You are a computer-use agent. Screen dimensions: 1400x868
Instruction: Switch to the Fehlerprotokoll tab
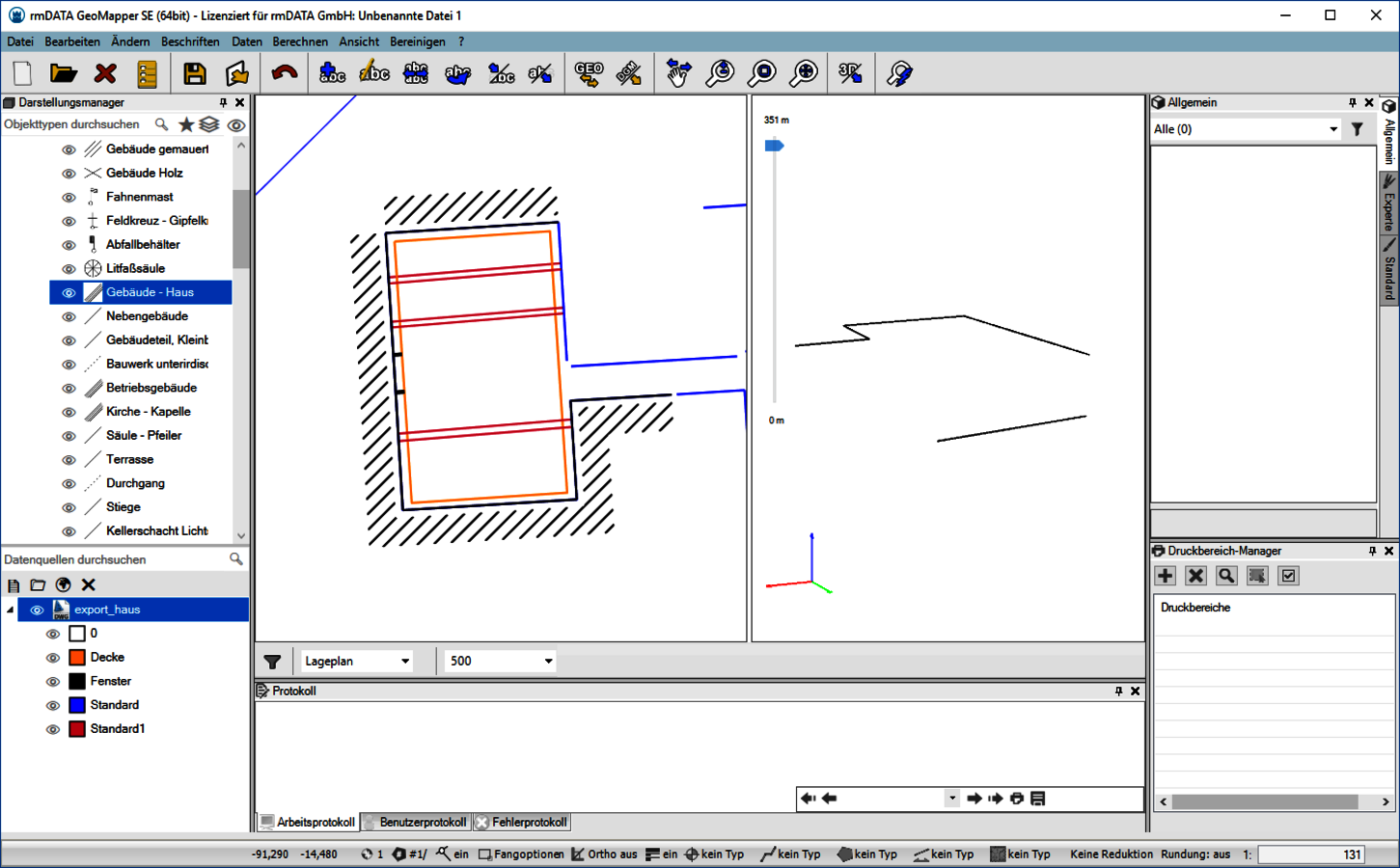(x=522, y=823)
